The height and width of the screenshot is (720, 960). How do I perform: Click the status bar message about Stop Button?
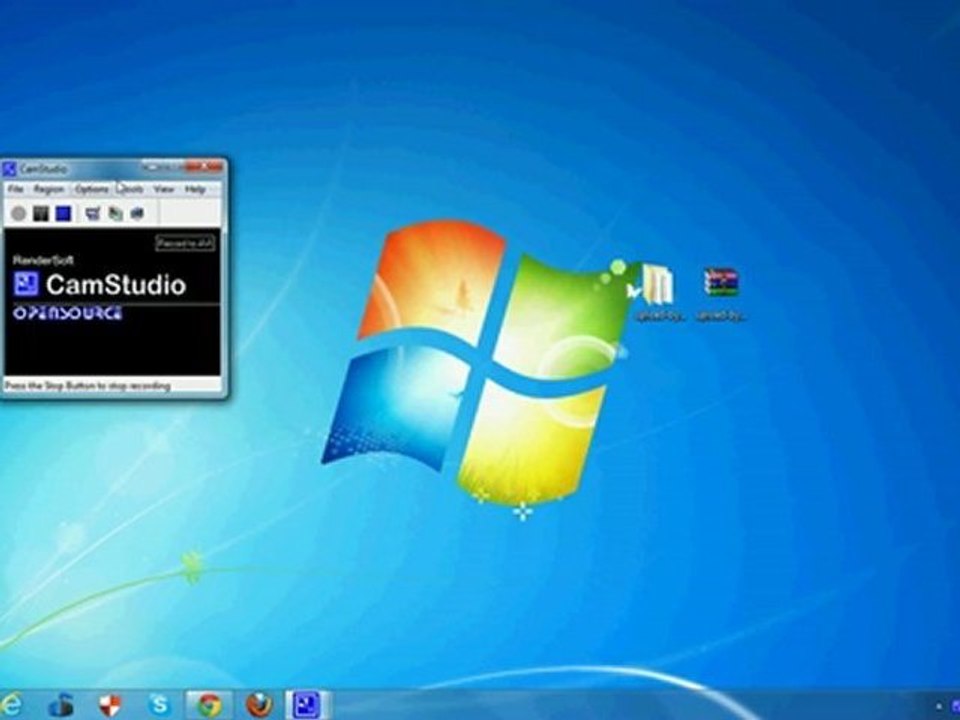[87, 386]
